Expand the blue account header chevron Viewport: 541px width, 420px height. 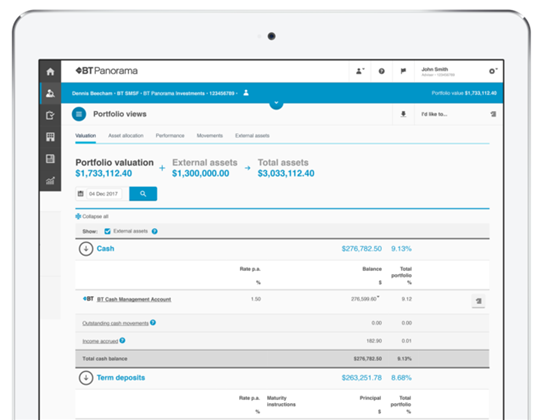coord(276,103)
